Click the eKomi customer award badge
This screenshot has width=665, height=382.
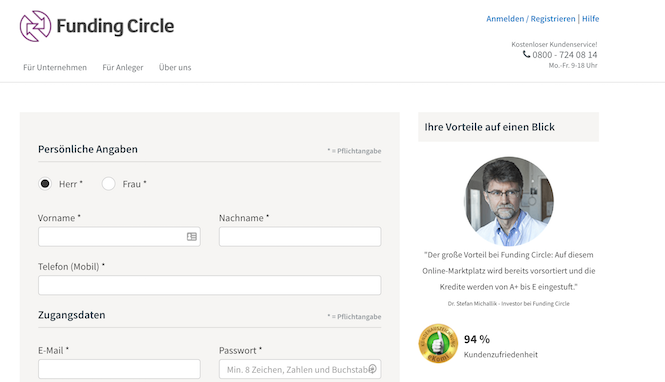coord(438,343)
